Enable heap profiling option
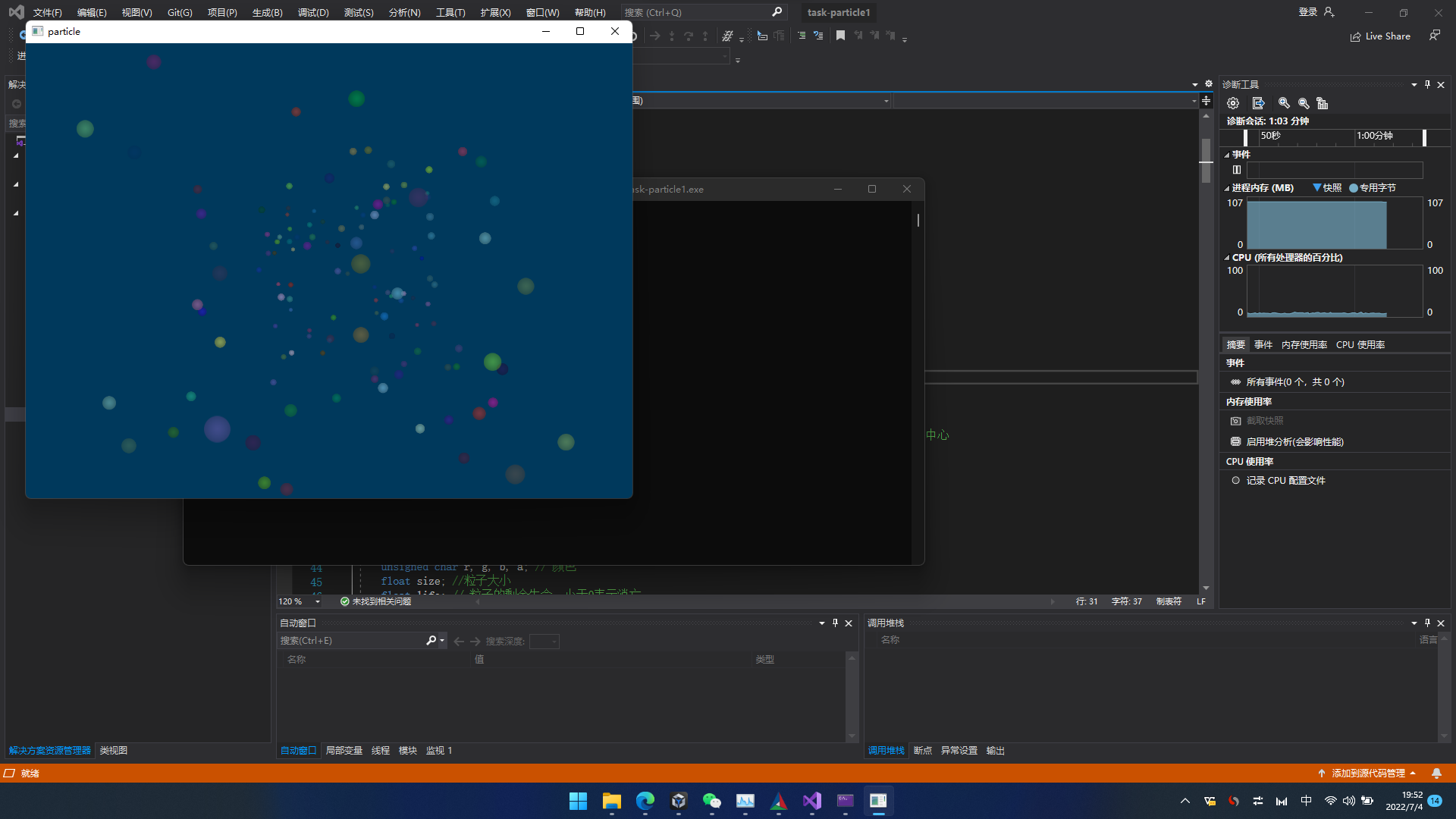1456x819 pixels. click(1294, 441)
